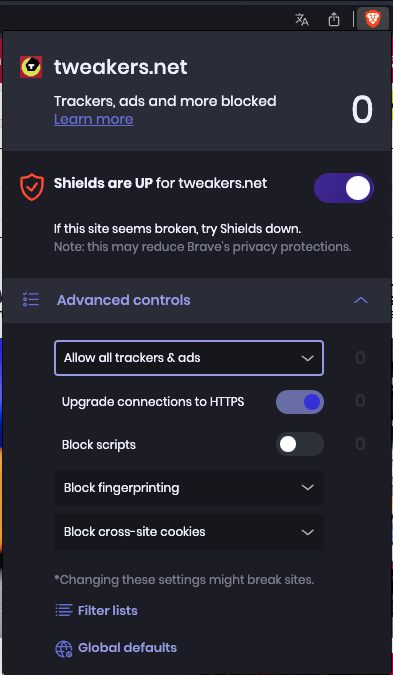Image resolution: width=393 pixels, height=675 pixels.
Task: Click the tweakers.net site favicon
Action: [x=31, y=67]
